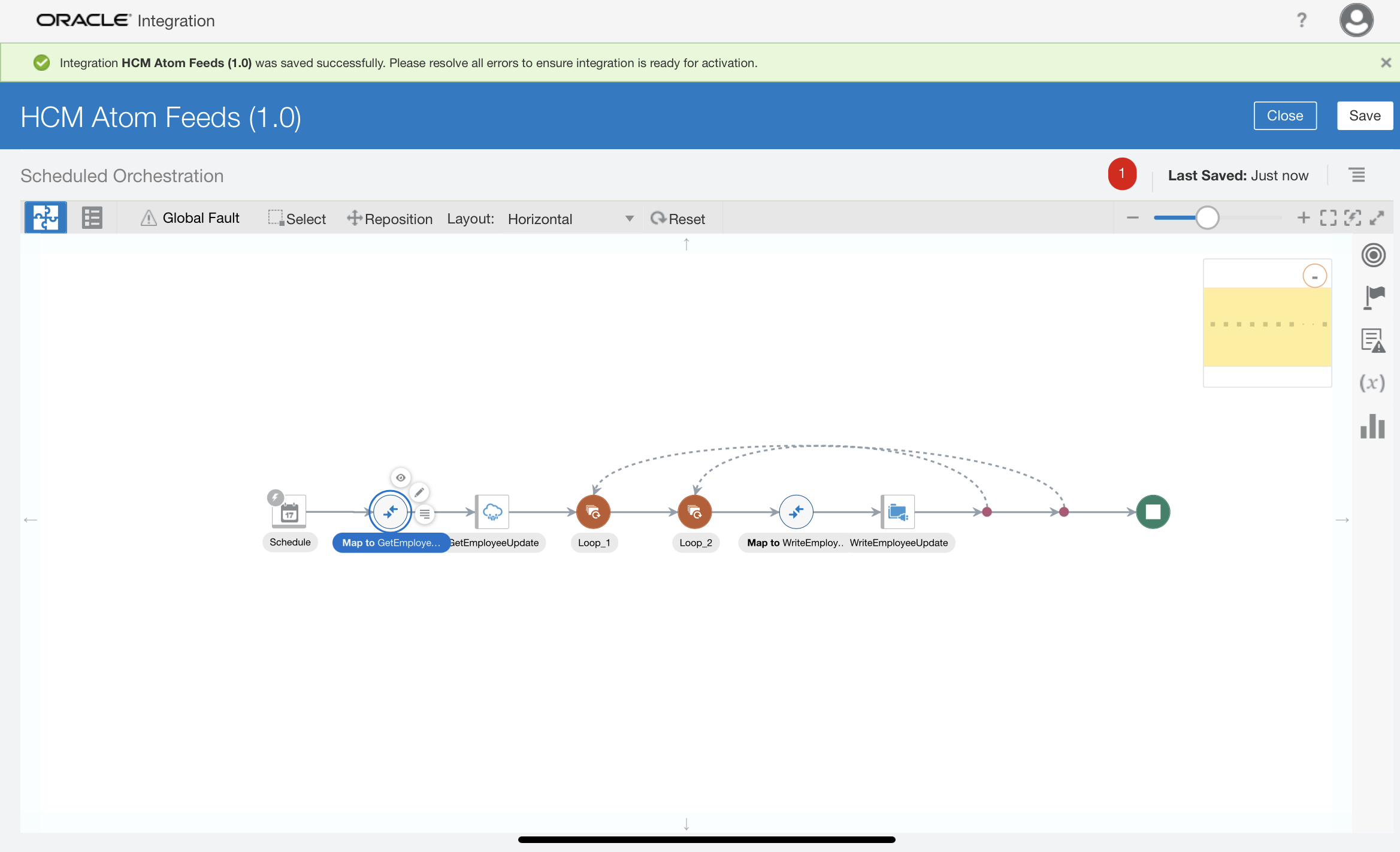Open the variables (x) panel icon
Viewport: 1400px width, 852px height.
[1372, 383]
